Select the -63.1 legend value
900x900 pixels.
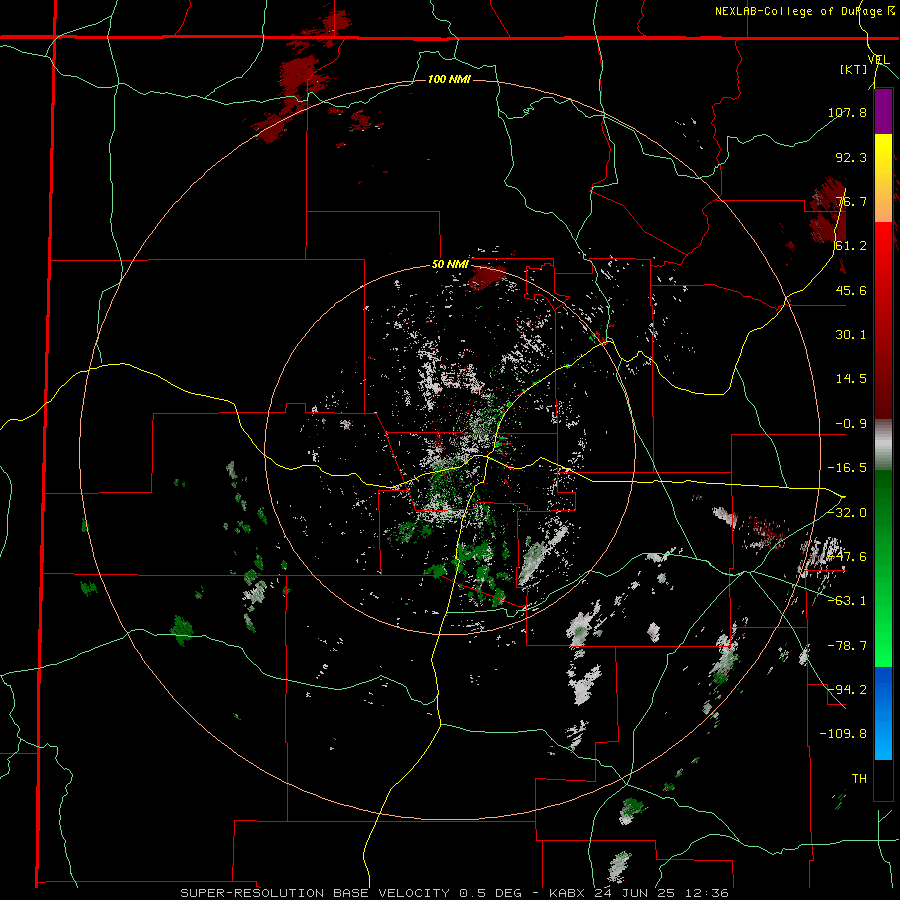coord(847,601)
